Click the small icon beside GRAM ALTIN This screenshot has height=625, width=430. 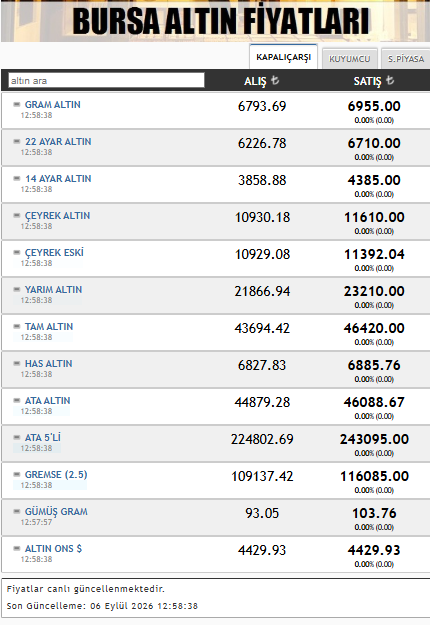pos(16,104)
